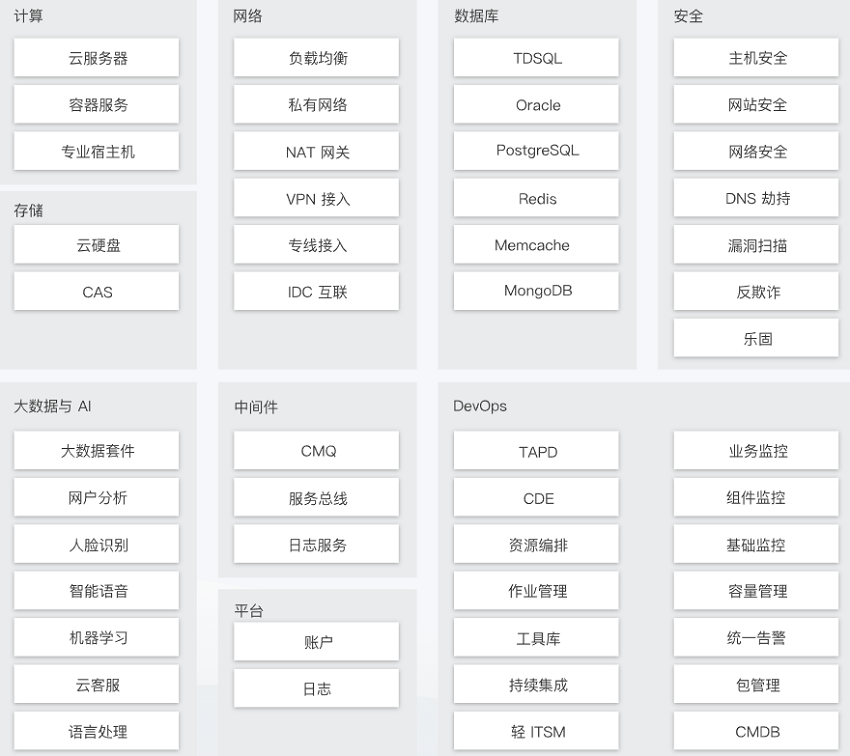Open the TDSQL database card

tap(536, 57)
